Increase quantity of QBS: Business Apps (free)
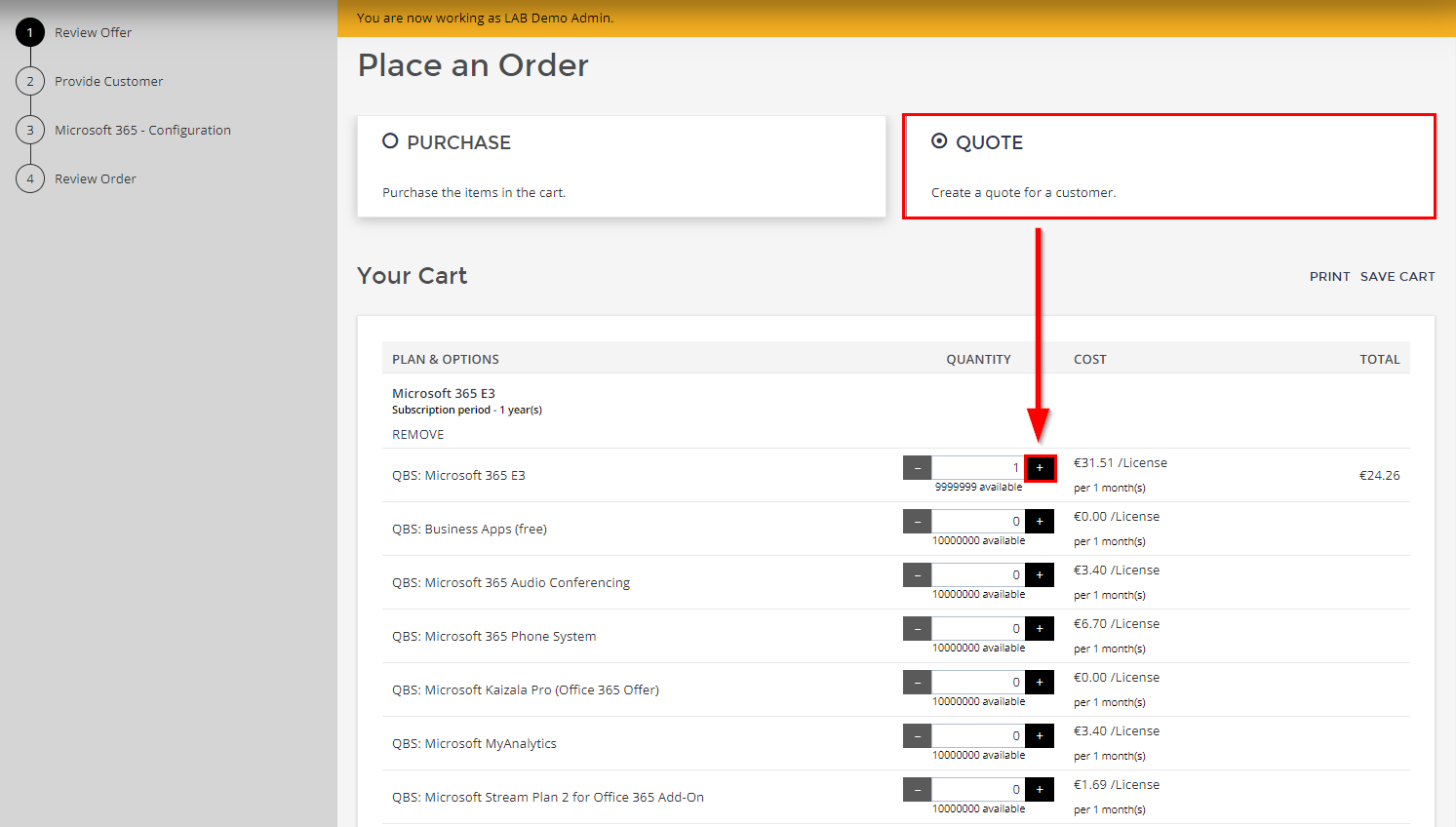The width and height of the screenshot is (1456, 827). pos(1040,522)
